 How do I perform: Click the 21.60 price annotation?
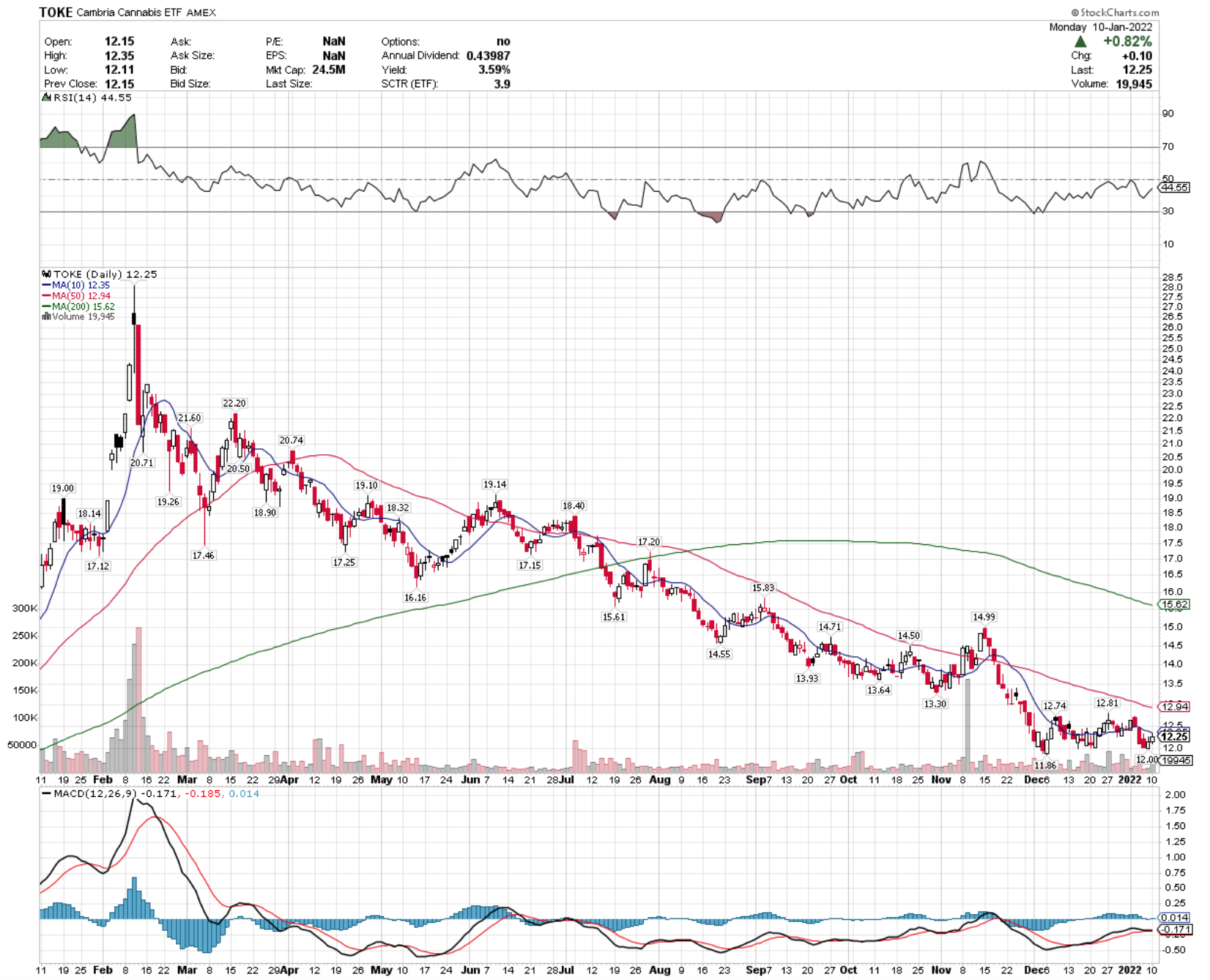click(190, 418)
